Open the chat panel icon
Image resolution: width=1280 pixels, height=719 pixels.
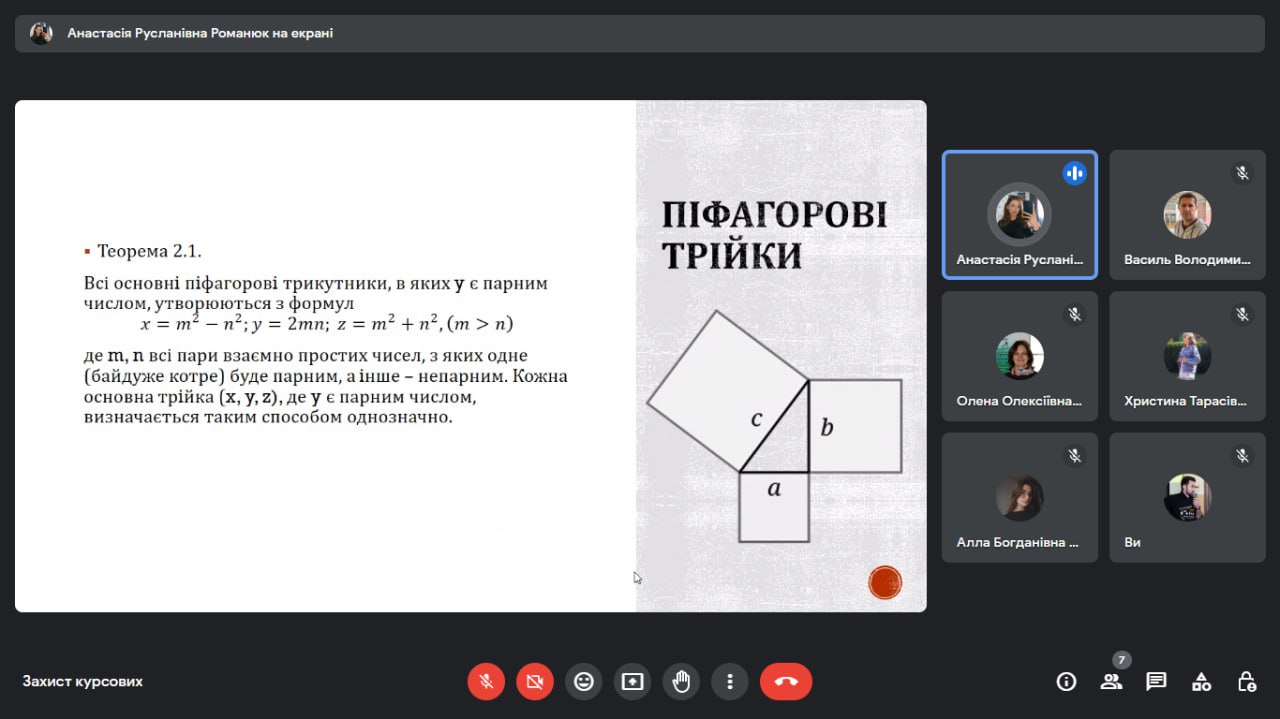(1156, 682)
